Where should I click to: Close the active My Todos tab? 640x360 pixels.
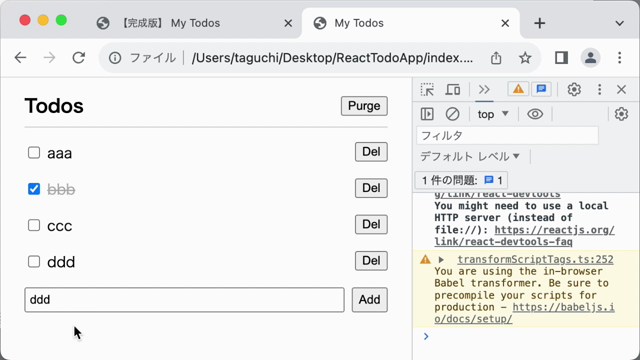click(505, 23)
